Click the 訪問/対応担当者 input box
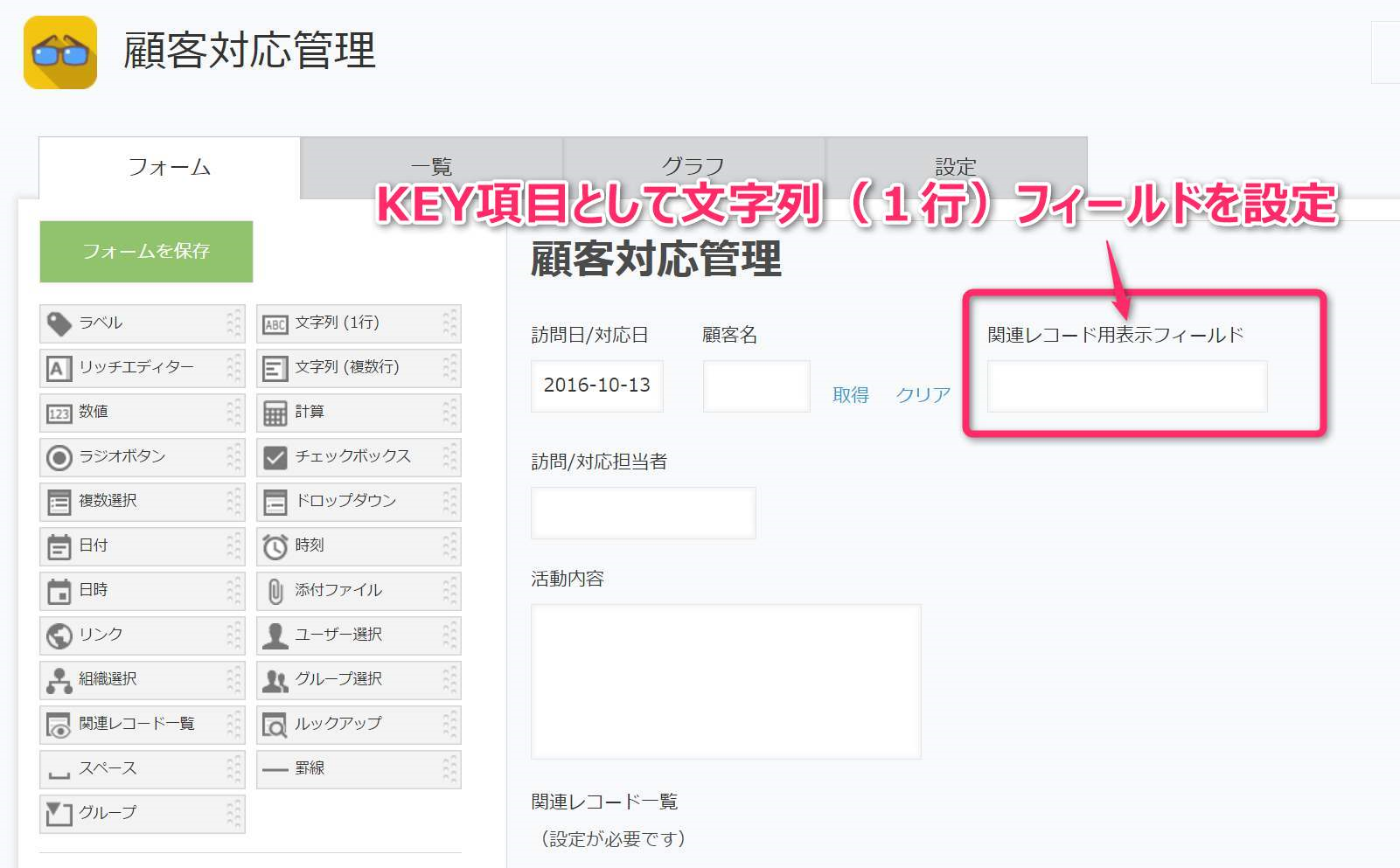The width and height of the screenshot is (1400, 868). [644, 512]
